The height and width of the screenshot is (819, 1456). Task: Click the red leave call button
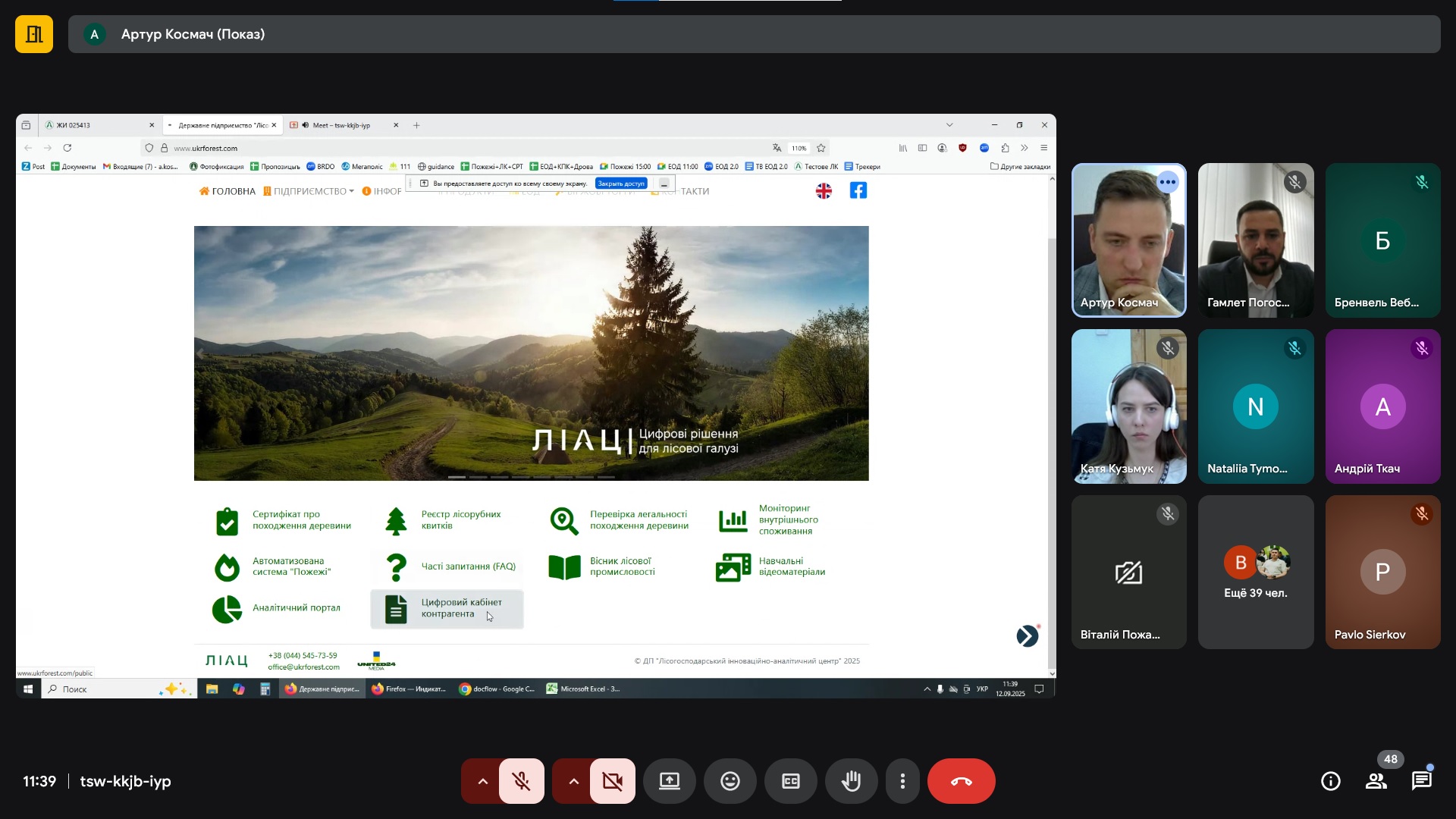[x=961, y=781]
